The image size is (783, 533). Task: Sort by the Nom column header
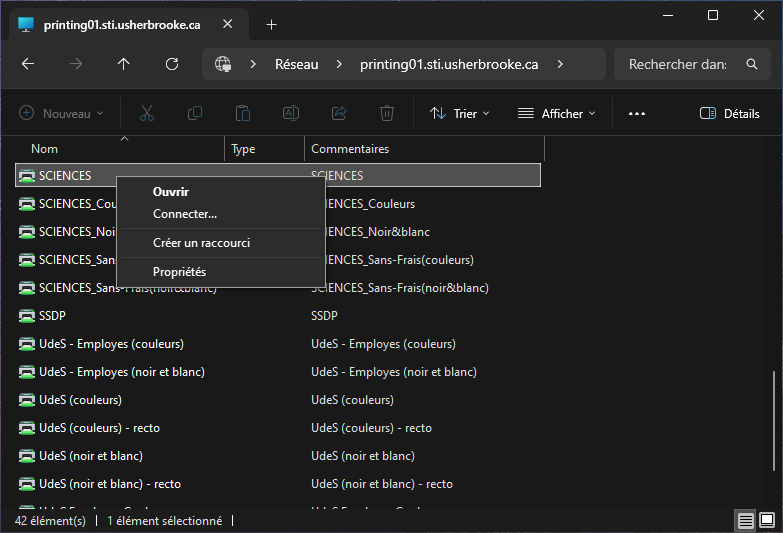click(x=120, y=149)
